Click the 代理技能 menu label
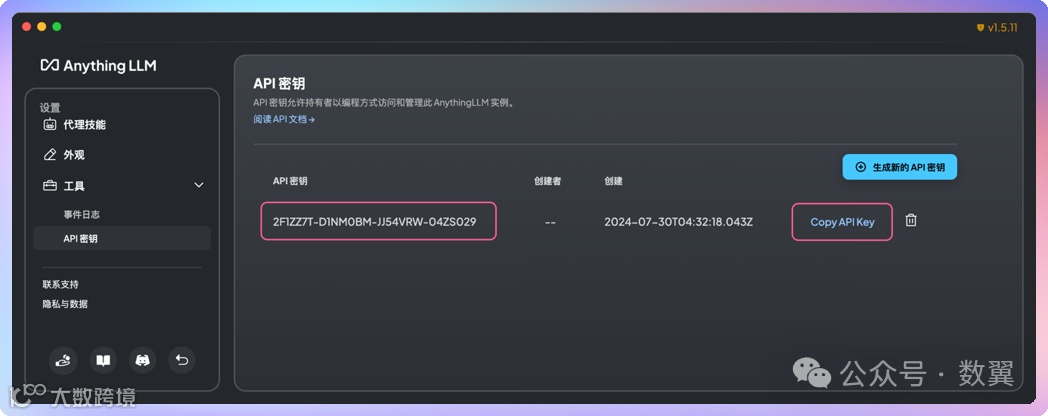1048x416 pixels. [x=84, y=125]
